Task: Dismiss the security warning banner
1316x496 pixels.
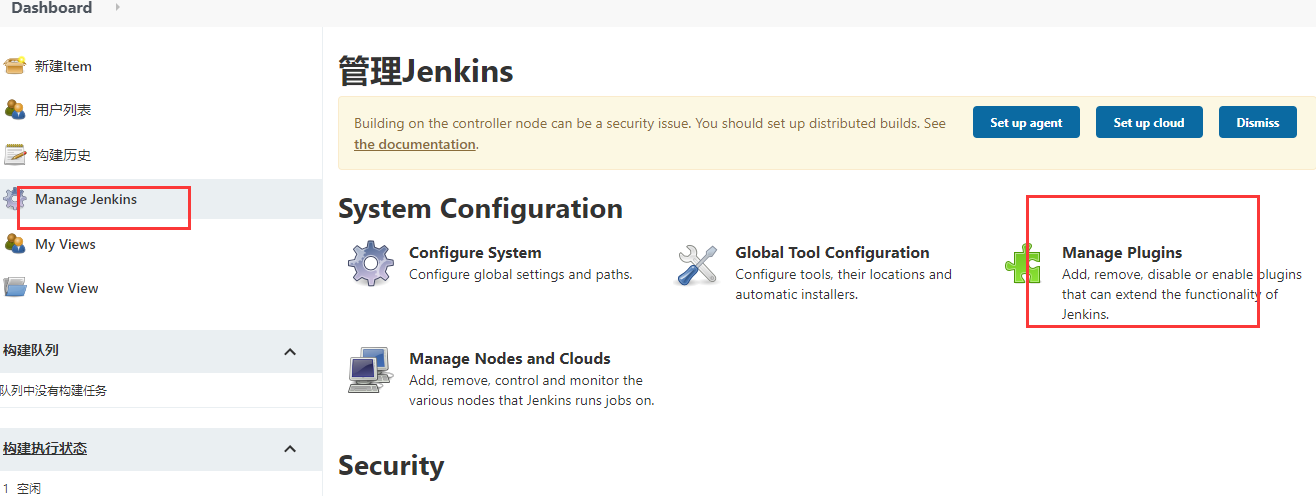Action: coord(1258,122)
